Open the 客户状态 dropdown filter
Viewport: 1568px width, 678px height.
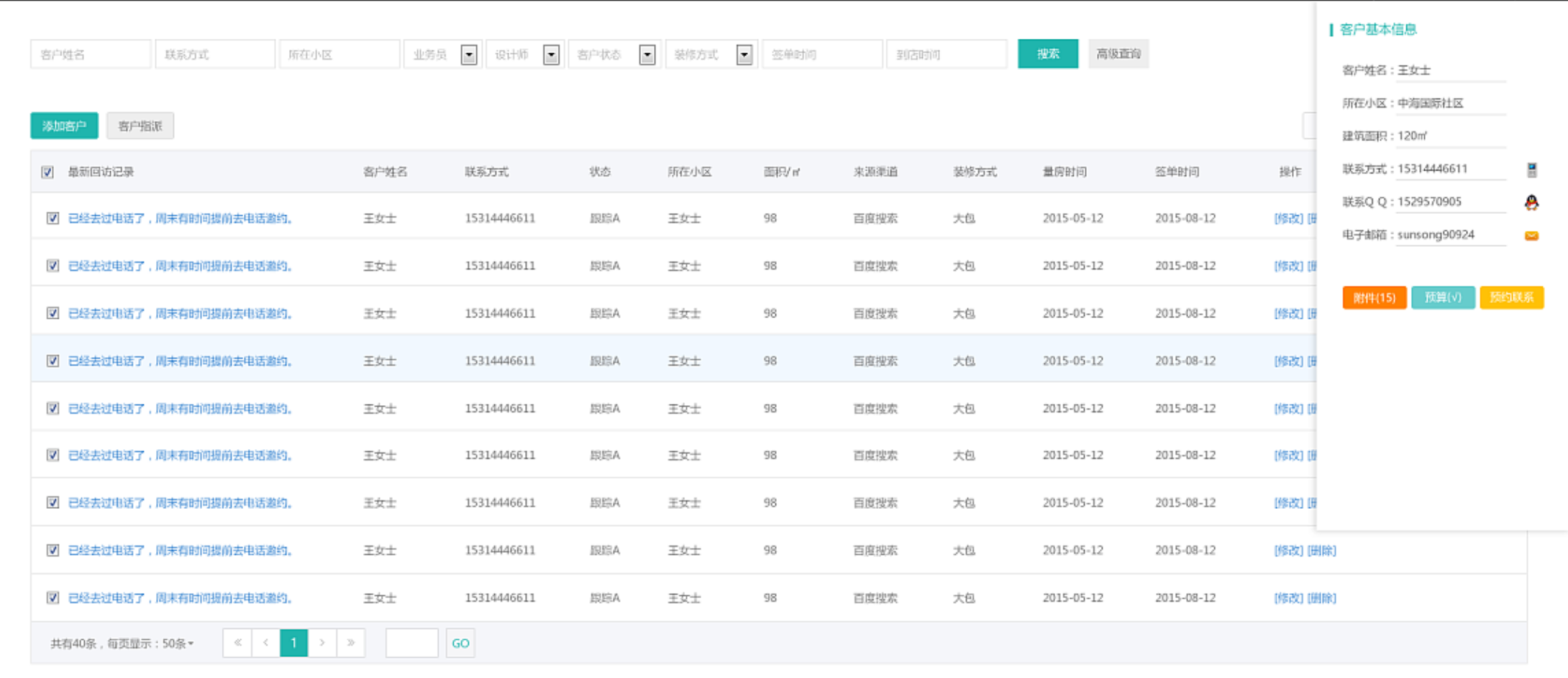614,54
